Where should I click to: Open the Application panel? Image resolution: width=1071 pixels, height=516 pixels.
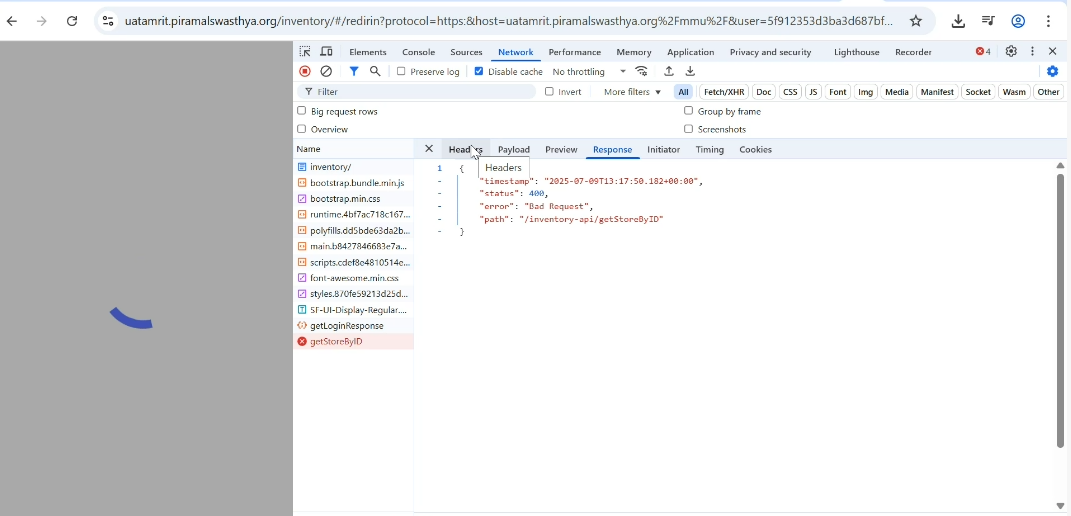[x=691, y=52]
